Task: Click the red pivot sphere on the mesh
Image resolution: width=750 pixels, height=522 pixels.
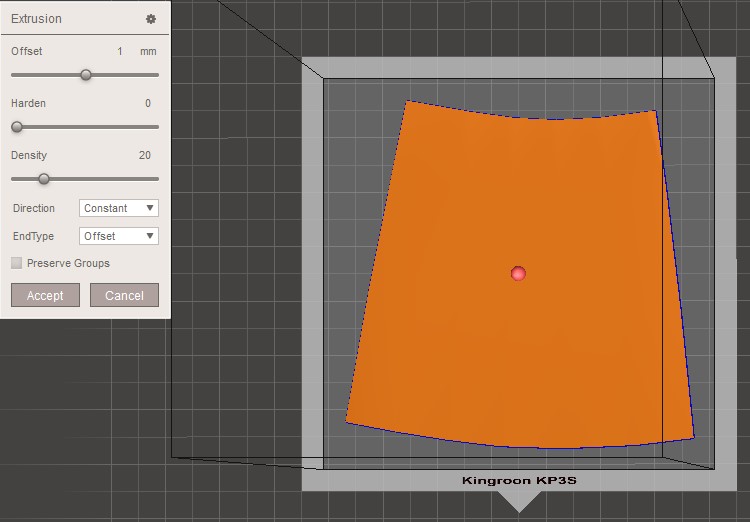Action: click(518, 274)
